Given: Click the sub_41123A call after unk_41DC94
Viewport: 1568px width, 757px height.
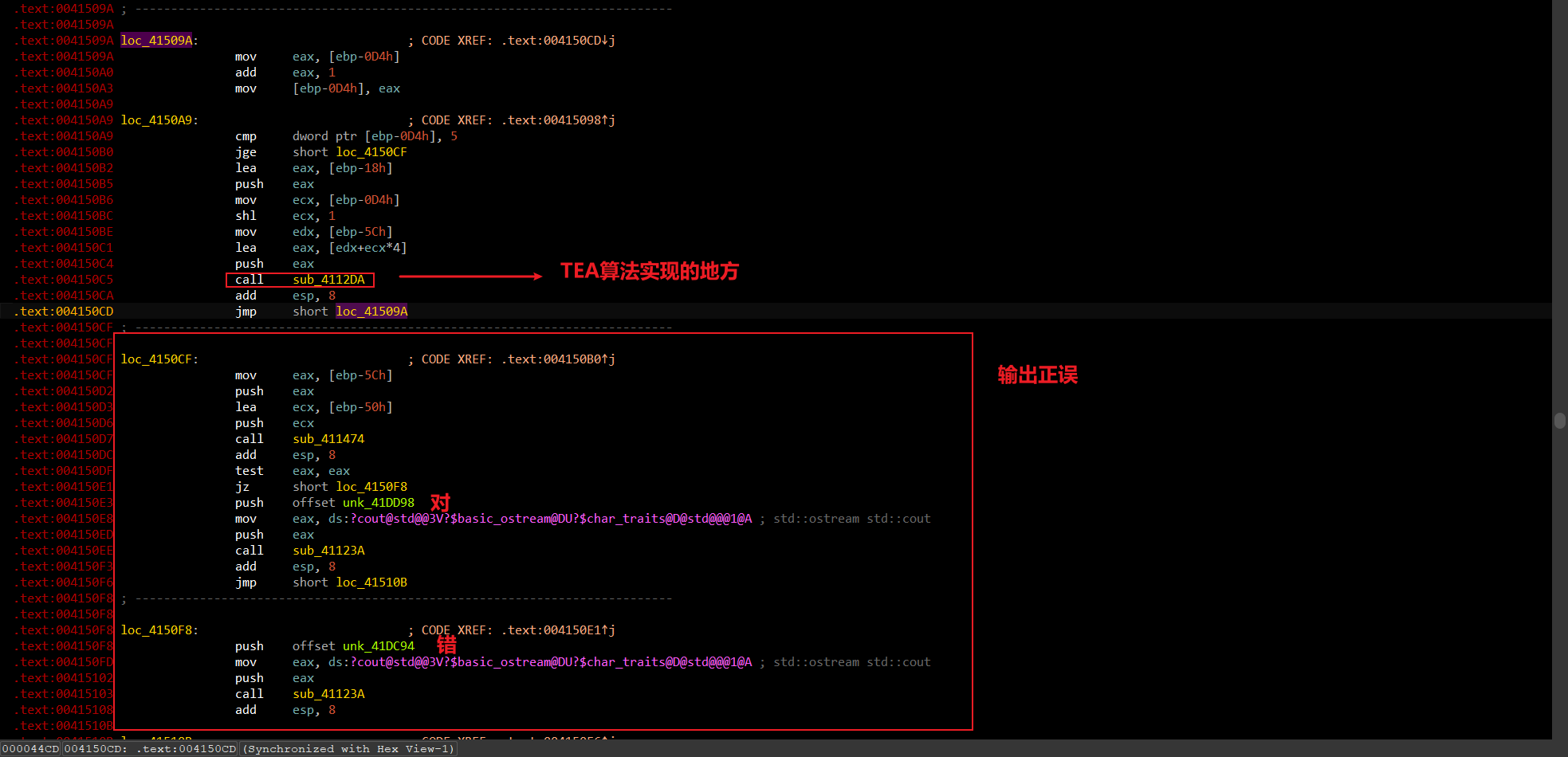Looking at the screenshot, I should (328, 694).
